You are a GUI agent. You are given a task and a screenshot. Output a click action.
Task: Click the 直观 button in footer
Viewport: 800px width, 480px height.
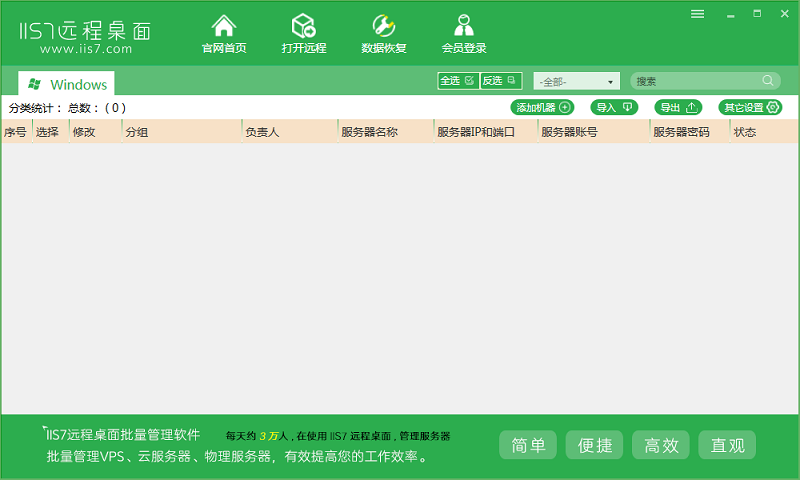click(727, 445)
